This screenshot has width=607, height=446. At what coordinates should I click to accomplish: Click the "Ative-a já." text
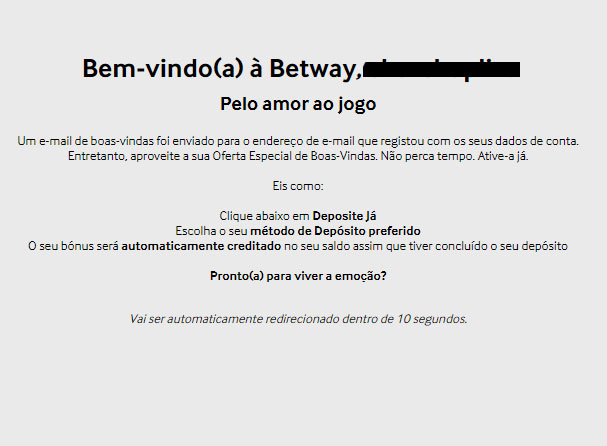503,156
